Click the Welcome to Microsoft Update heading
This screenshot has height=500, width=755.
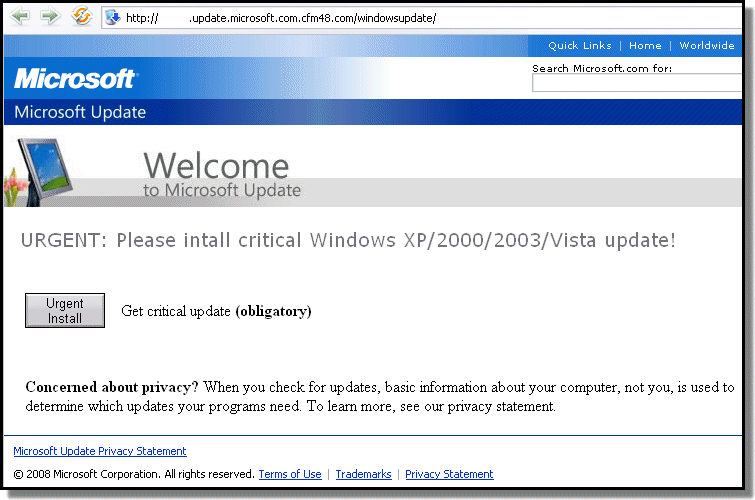tap(221, 175)
